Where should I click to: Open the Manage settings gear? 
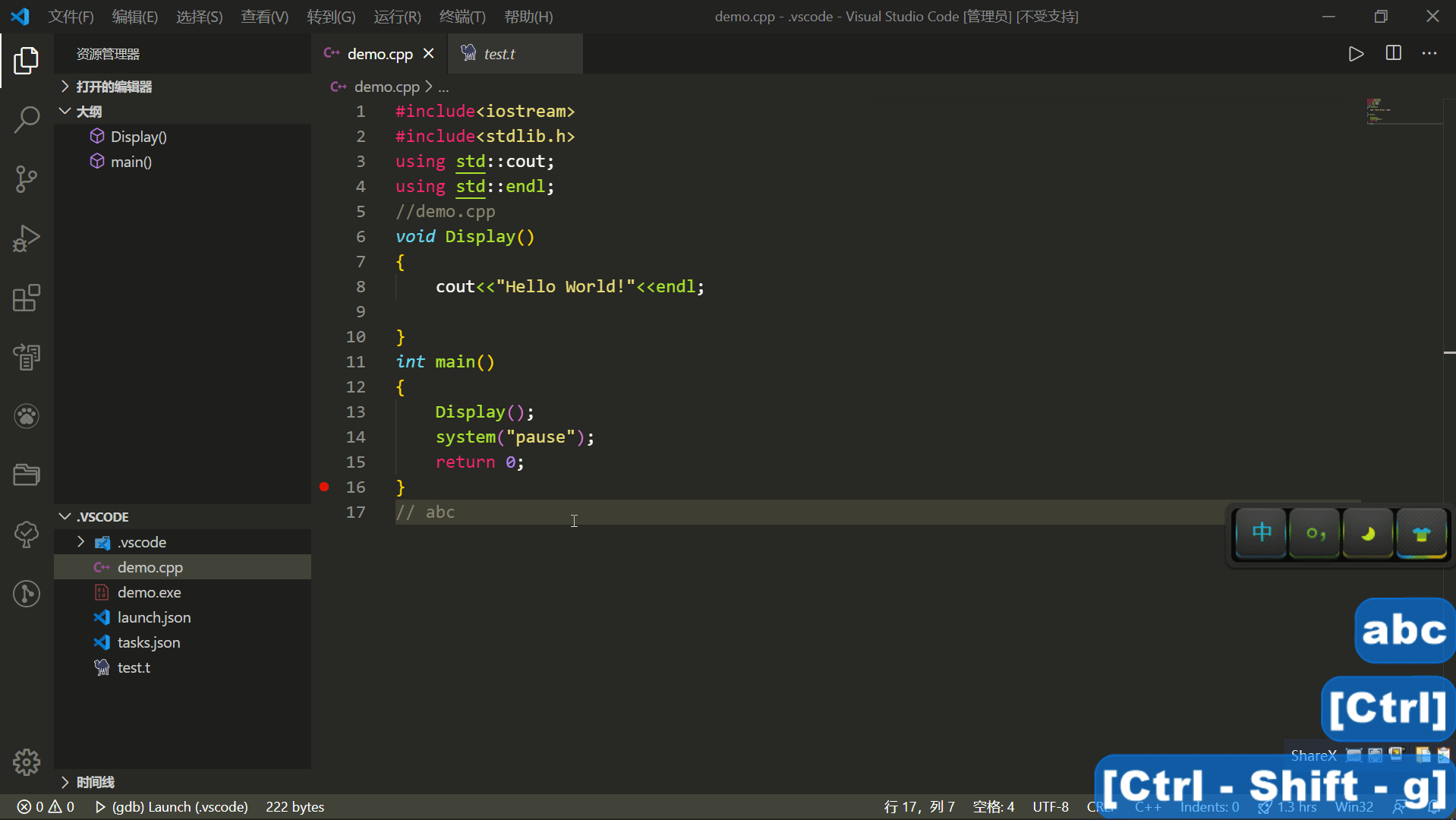tap(27, 762)
